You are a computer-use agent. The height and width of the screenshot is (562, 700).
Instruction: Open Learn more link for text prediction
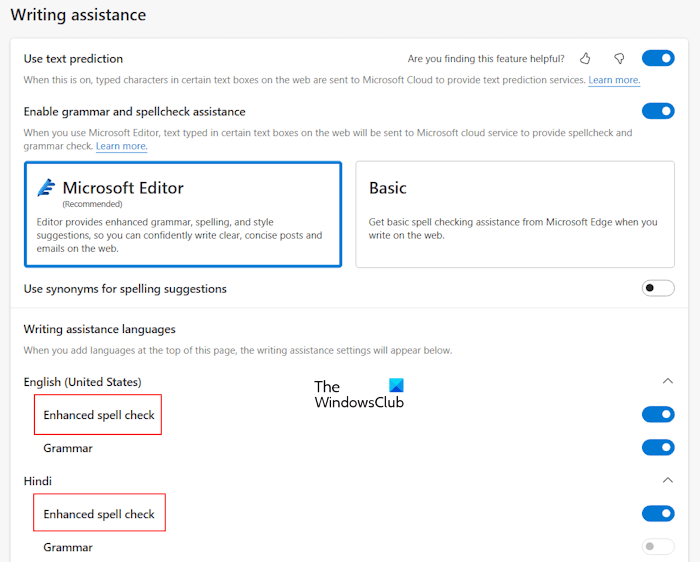click(614, 80)
